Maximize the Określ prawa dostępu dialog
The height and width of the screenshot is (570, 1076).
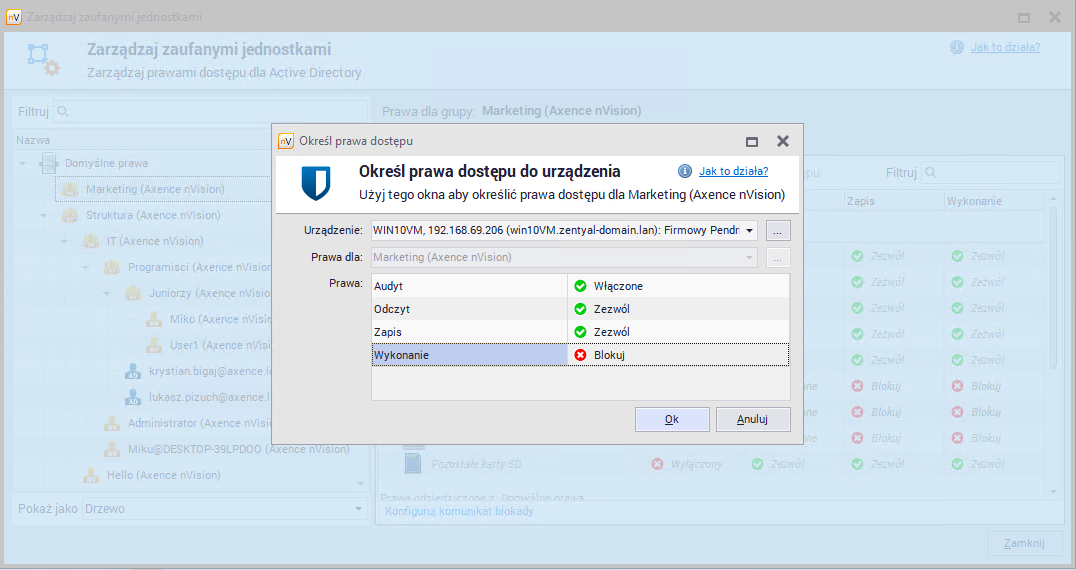coord(752,141)
